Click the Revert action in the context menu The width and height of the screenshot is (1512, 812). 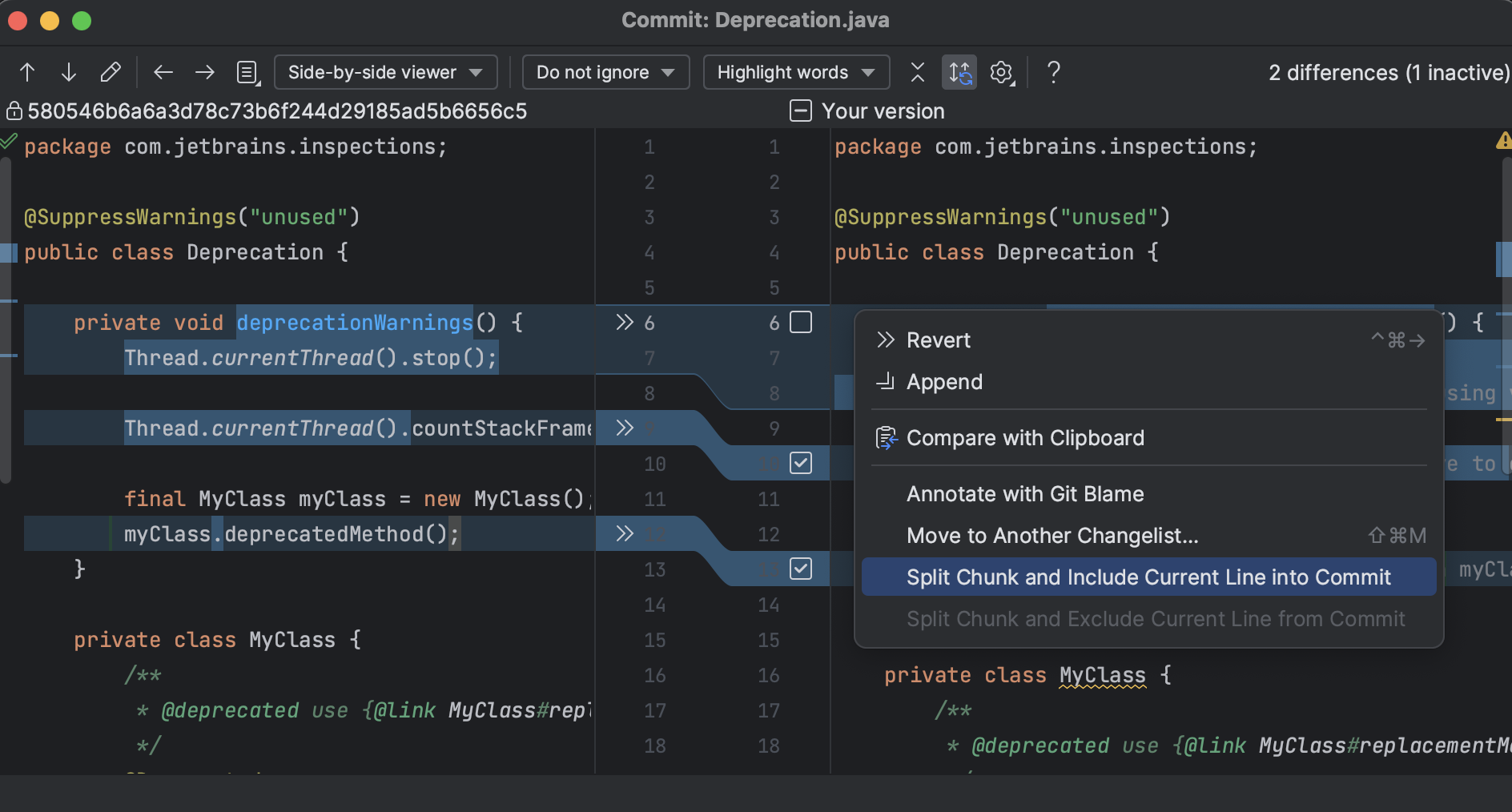(x=938, y=340)
